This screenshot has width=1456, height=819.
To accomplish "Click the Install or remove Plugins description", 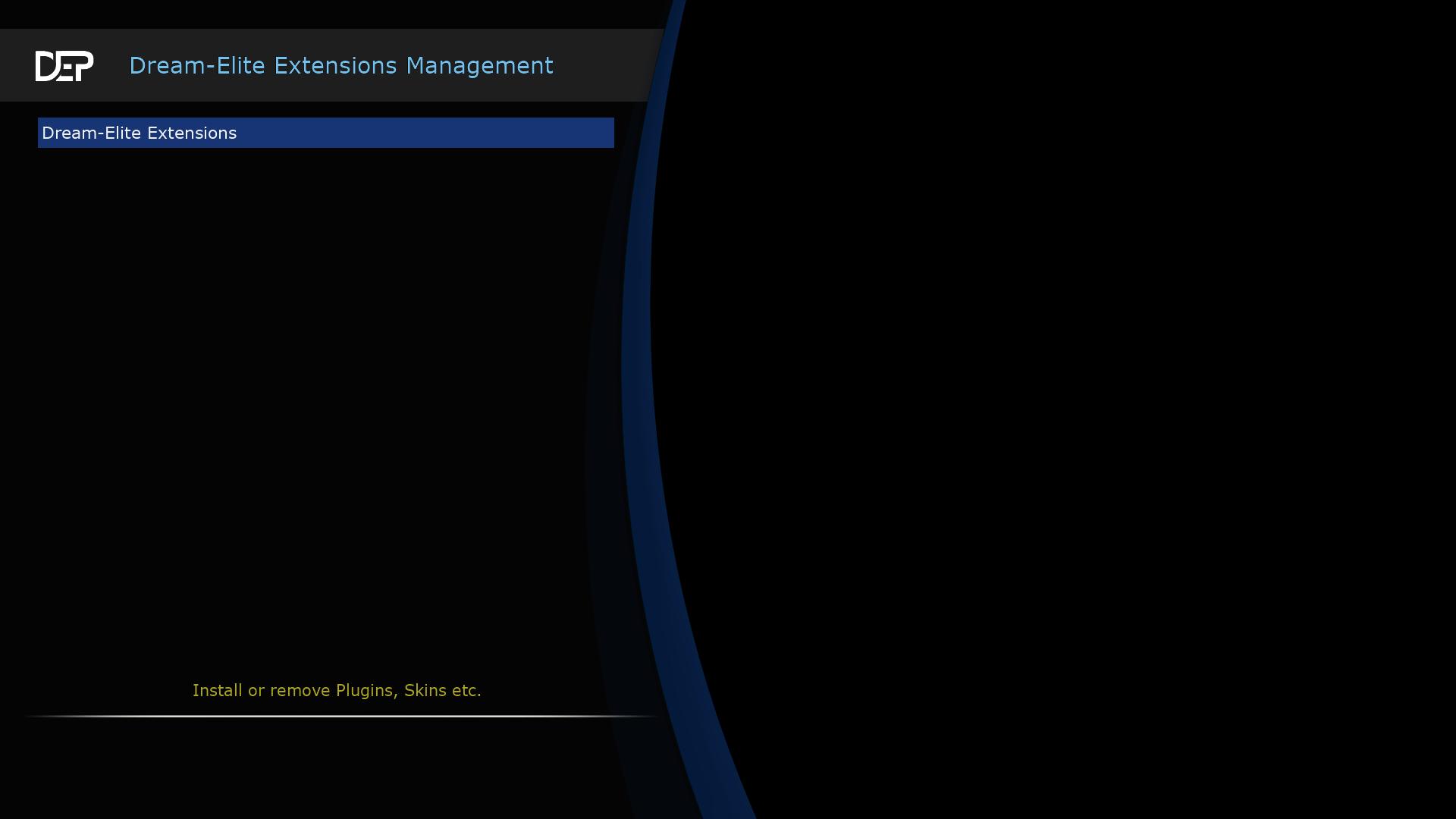I will tap(337, 690).
